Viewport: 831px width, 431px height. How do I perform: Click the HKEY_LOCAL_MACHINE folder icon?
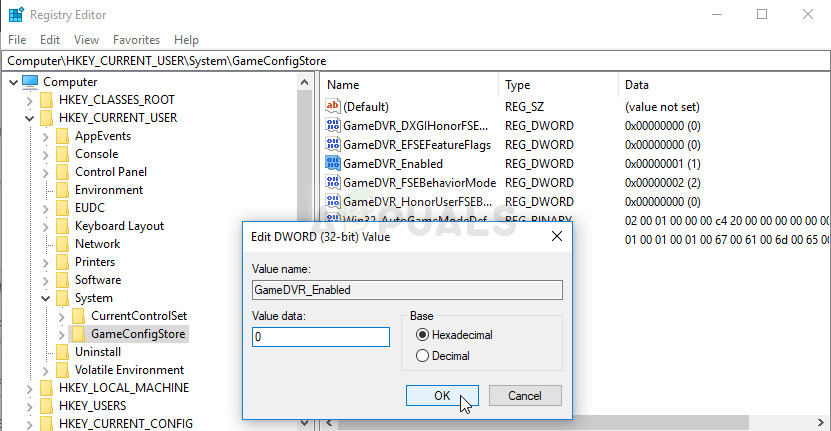coord(47,388)
